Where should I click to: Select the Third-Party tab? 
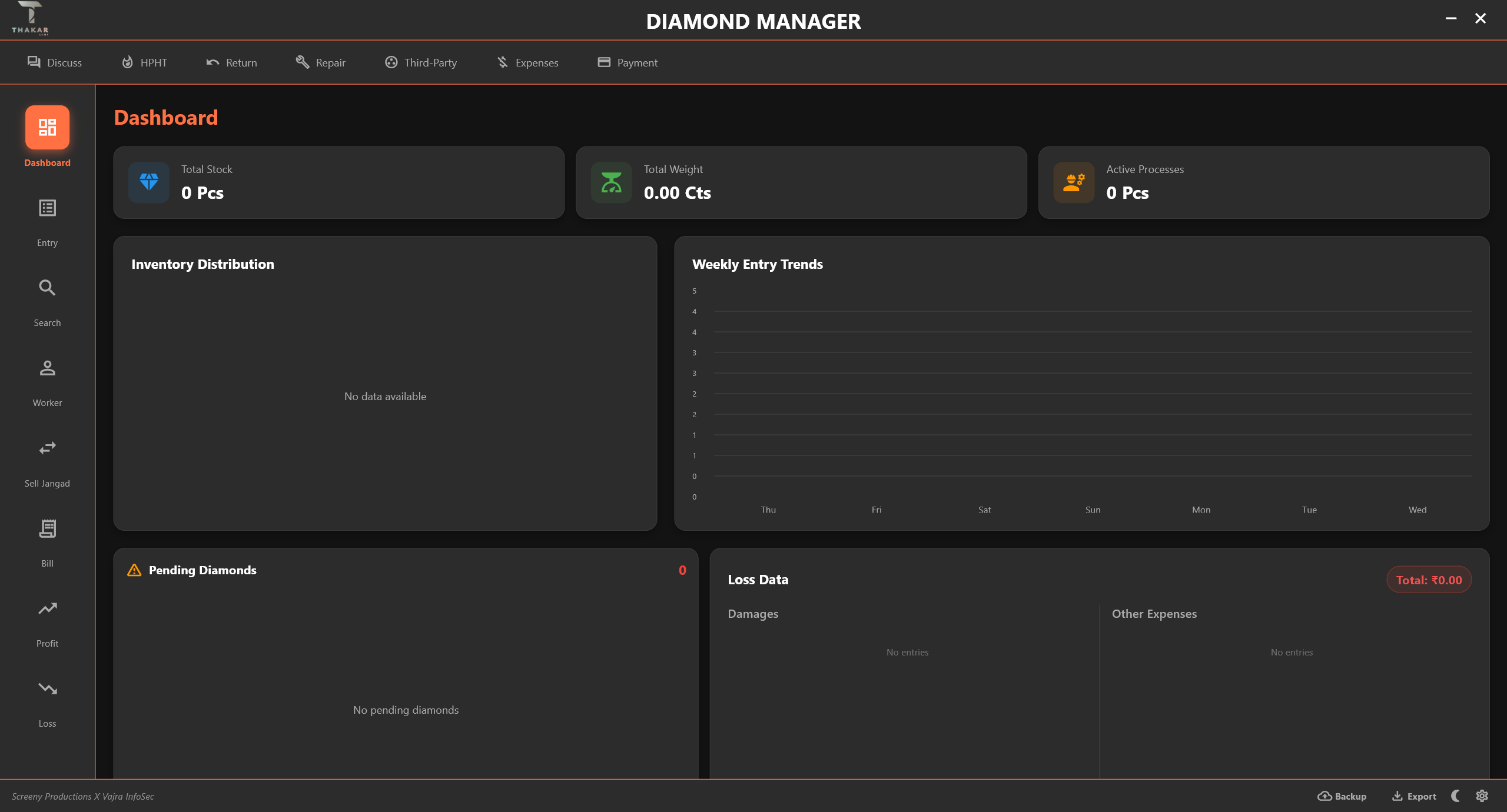[421, 62]
